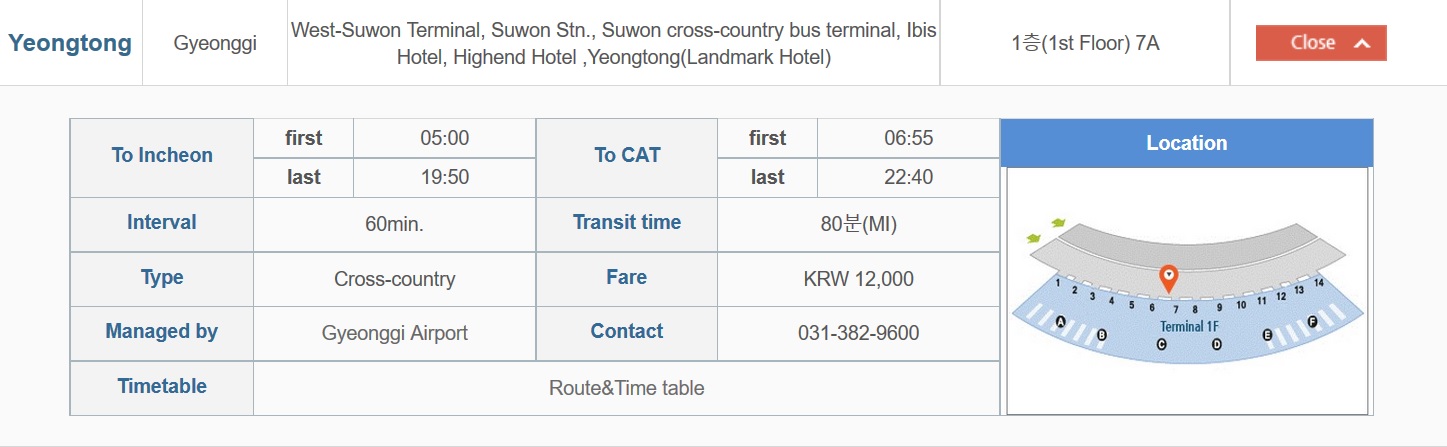Screen dimensions: 1447x447
Task: Click counter D marker on the terminal map
Action: [1217, 345]
